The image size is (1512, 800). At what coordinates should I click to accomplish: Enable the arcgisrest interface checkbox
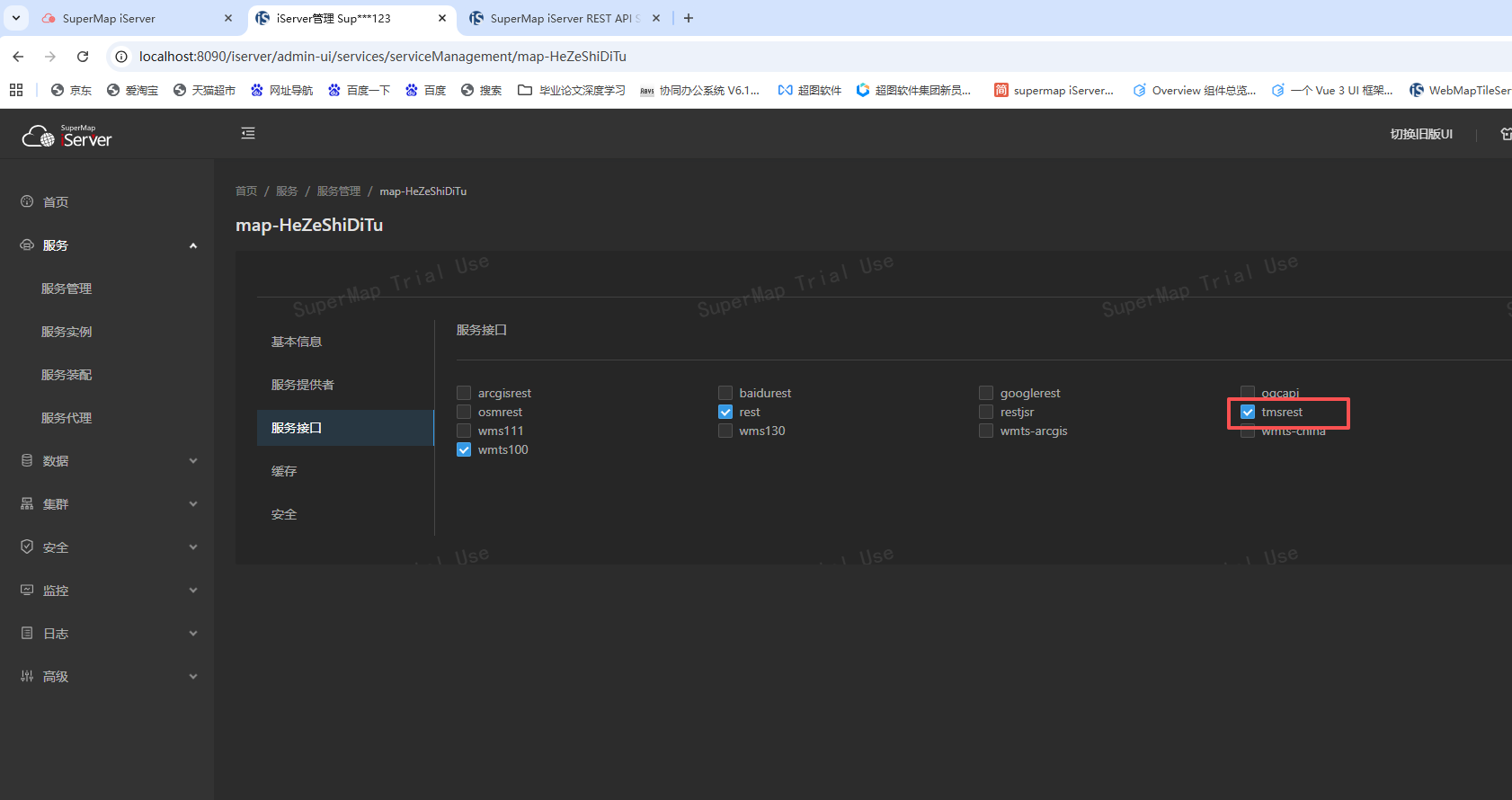coord(464,393)
